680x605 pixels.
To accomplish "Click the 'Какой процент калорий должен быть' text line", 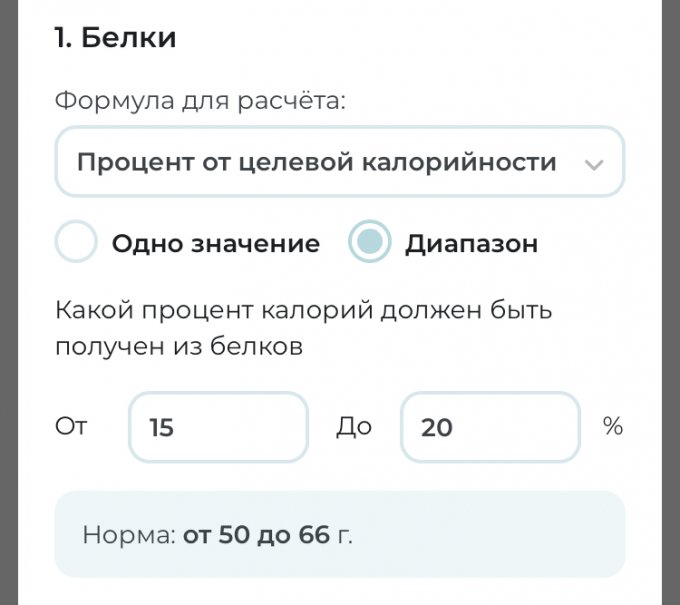I will [304, 310].
